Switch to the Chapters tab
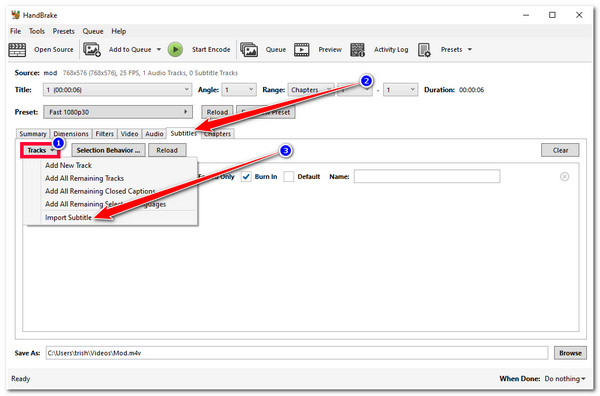The image size is (600, 396). tap(217, 134)
